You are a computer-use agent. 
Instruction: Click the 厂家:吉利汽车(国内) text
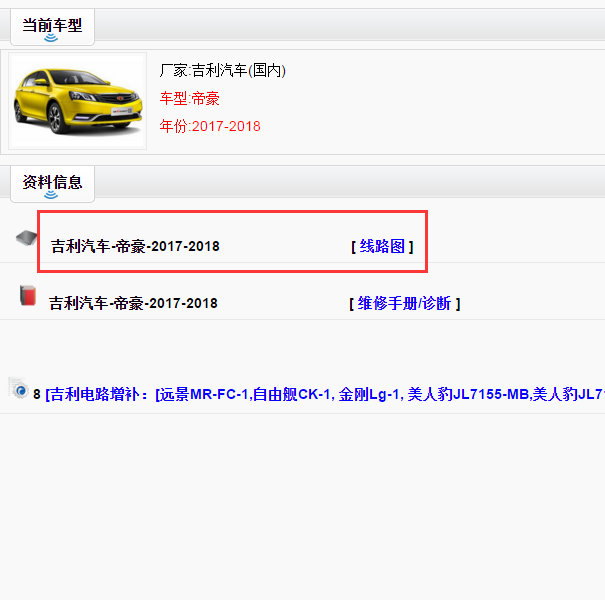coord(223,71)
